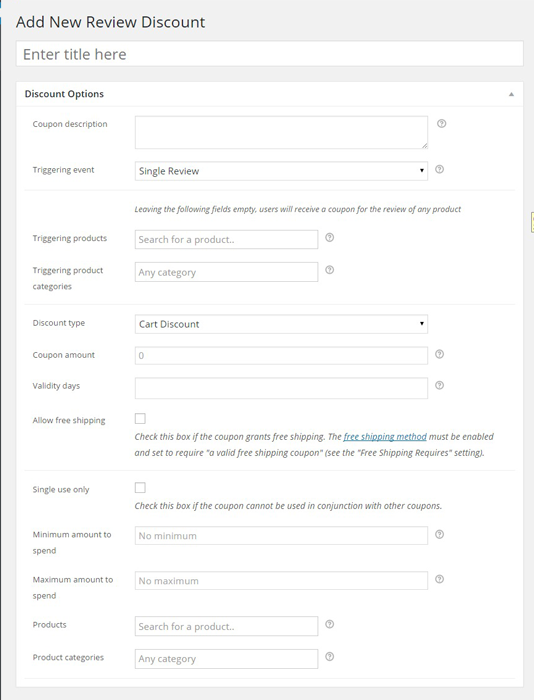
Task: Click the Validity days input box
Action: 281,388
